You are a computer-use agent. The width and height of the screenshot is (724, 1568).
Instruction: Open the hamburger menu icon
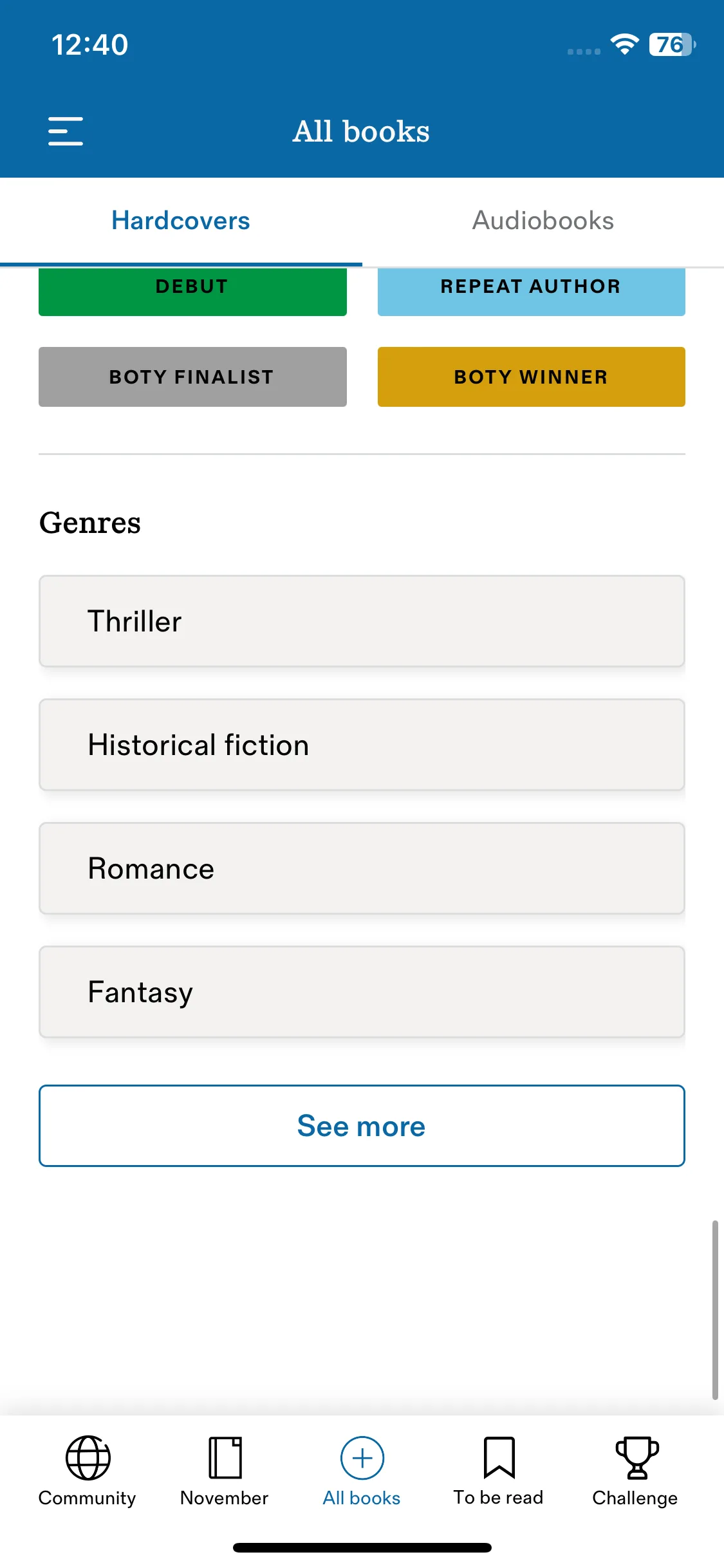66,131
